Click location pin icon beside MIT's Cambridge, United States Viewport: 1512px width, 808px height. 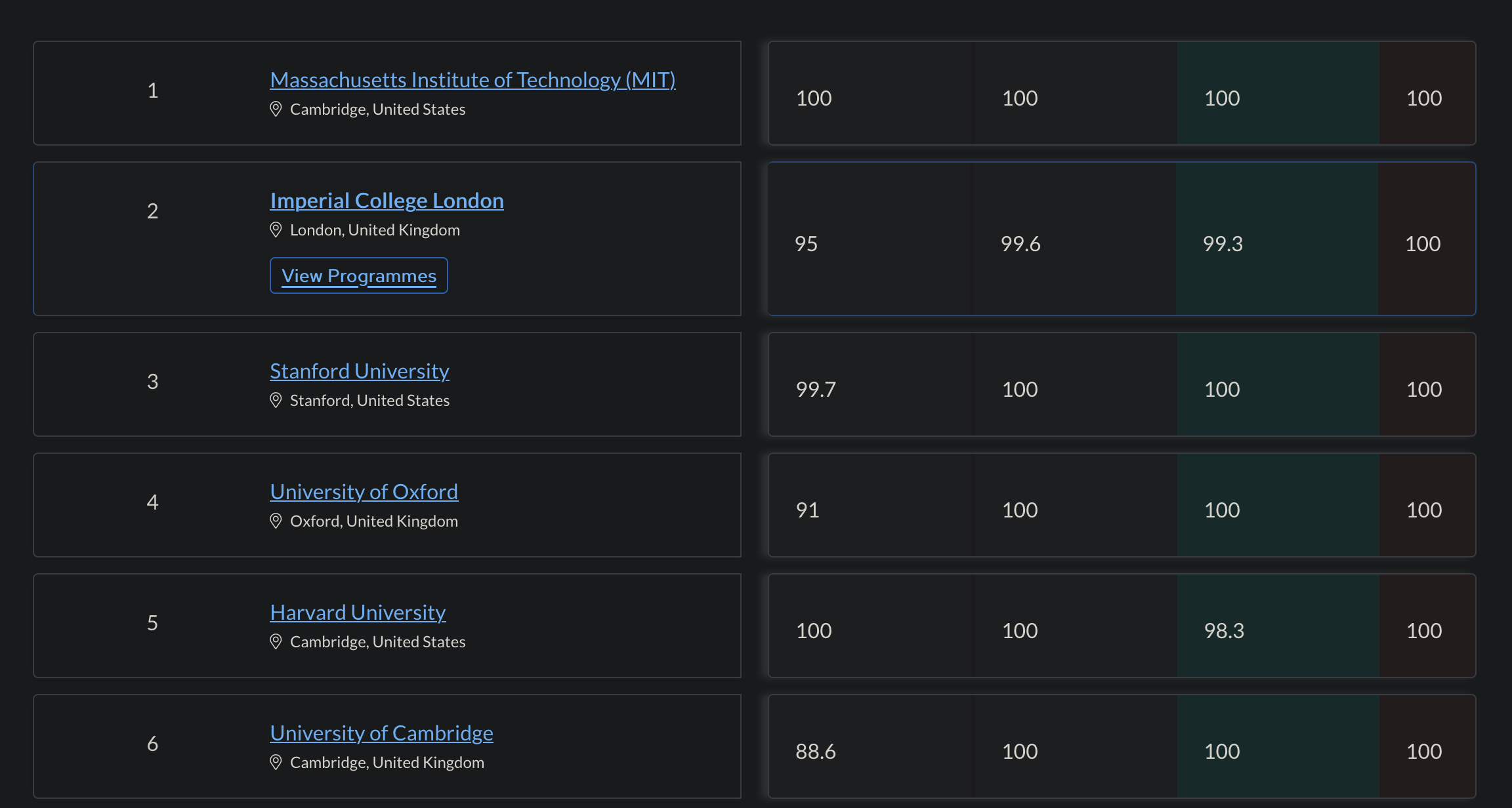276,109
